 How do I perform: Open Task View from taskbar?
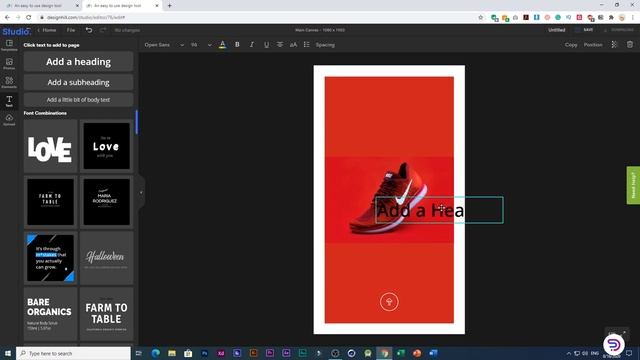point(139,353)
